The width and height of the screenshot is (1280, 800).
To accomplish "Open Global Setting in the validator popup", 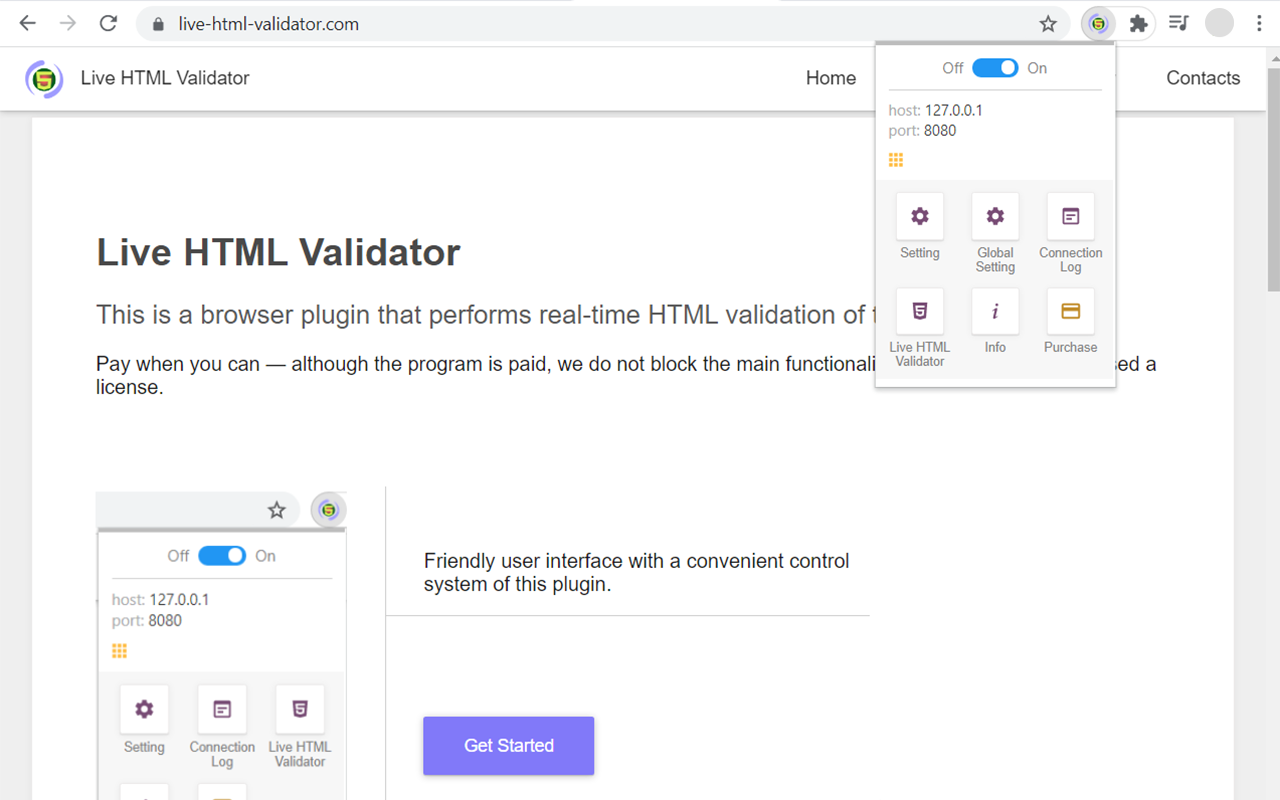I will [994, 216].
